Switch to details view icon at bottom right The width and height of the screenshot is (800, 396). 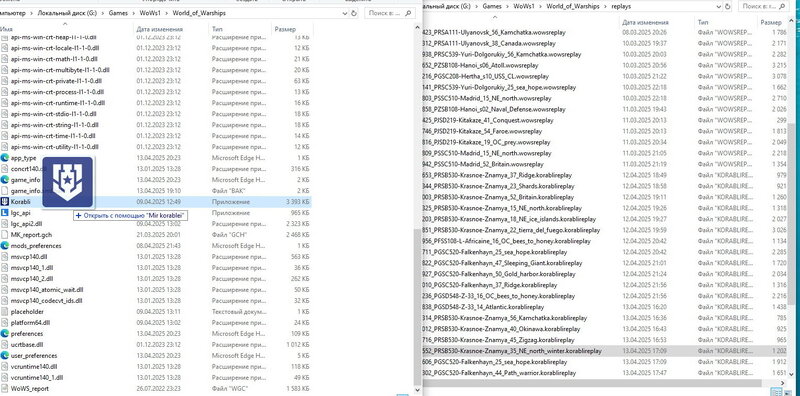point(776,391)
